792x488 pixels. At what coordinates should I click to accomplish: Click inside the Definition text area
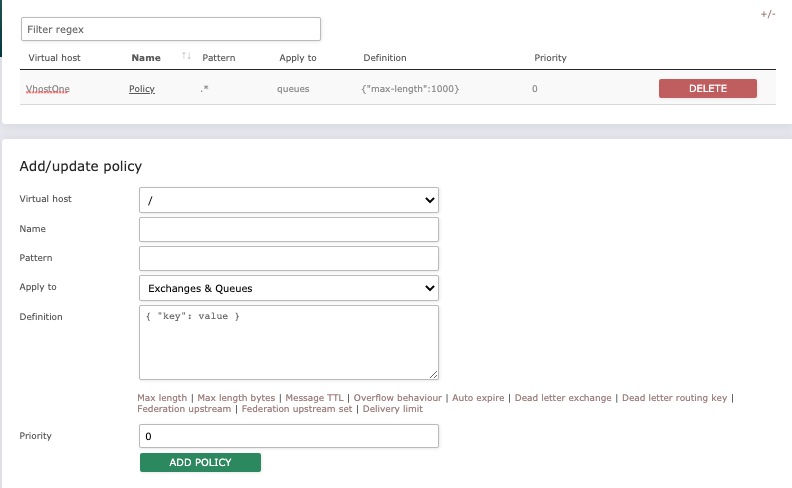click(x=289, y=342)
